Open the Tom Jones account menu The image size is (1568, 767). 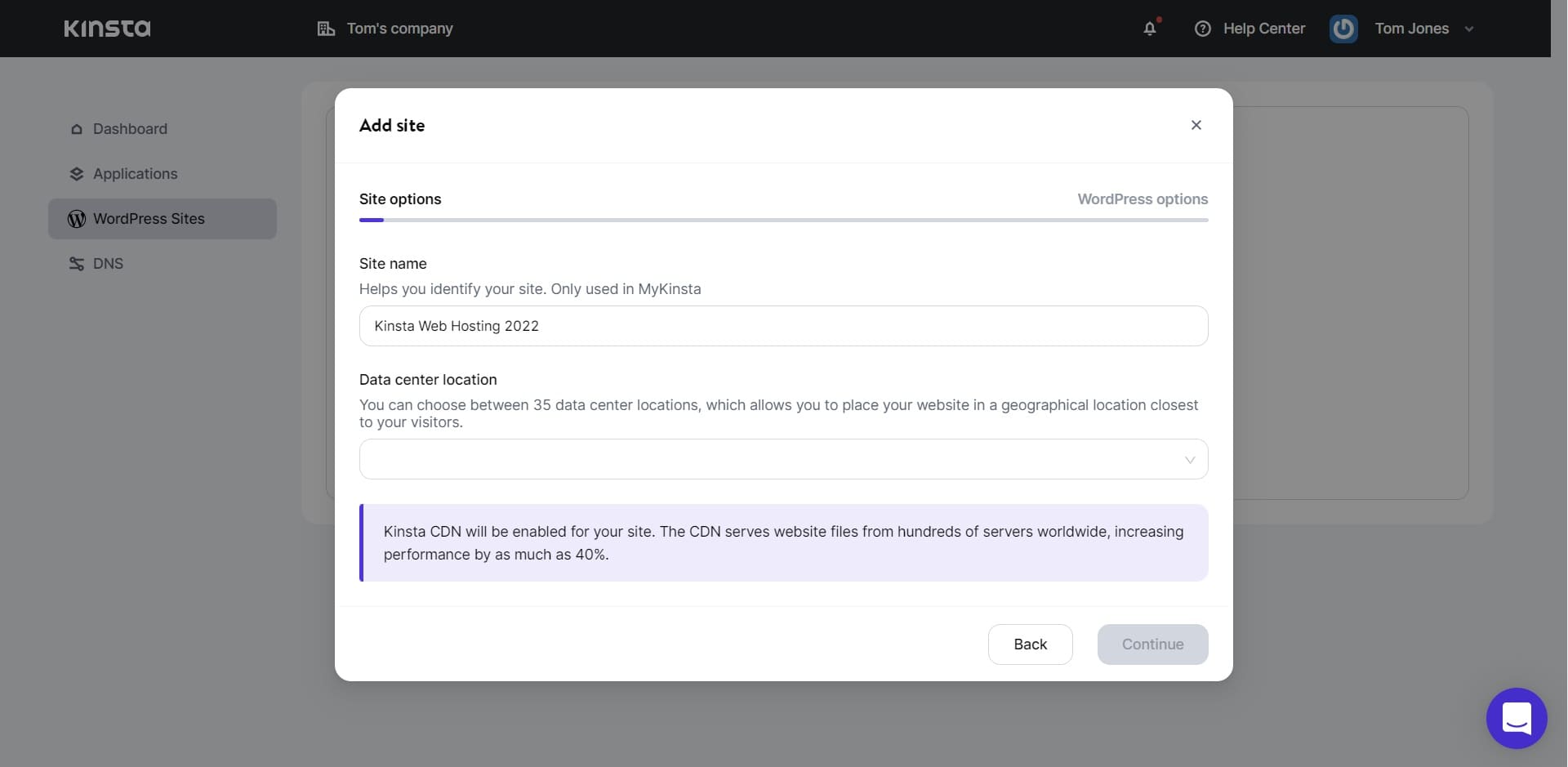1412,29
